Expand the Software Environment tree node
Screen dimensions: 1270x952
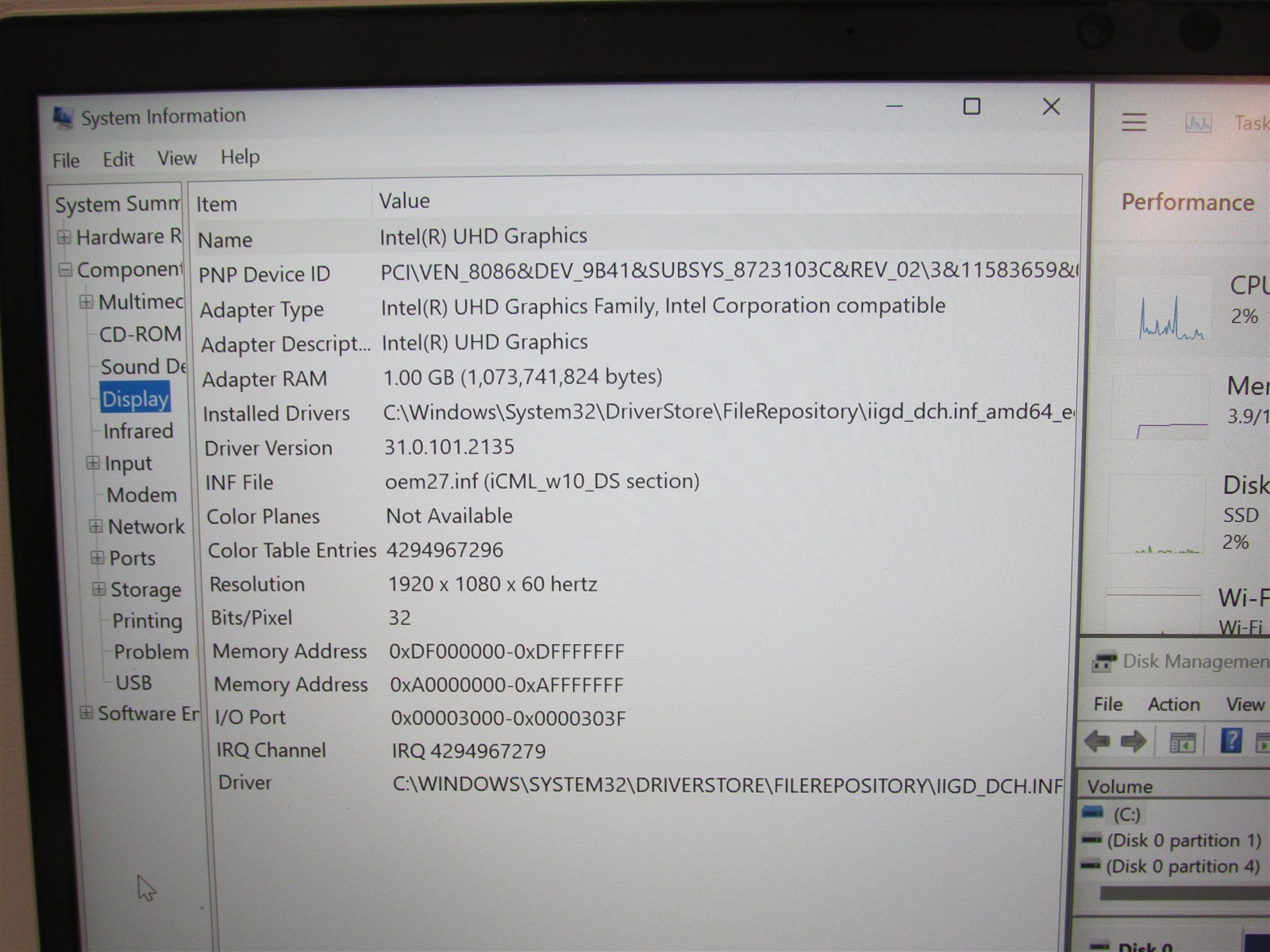87,712
